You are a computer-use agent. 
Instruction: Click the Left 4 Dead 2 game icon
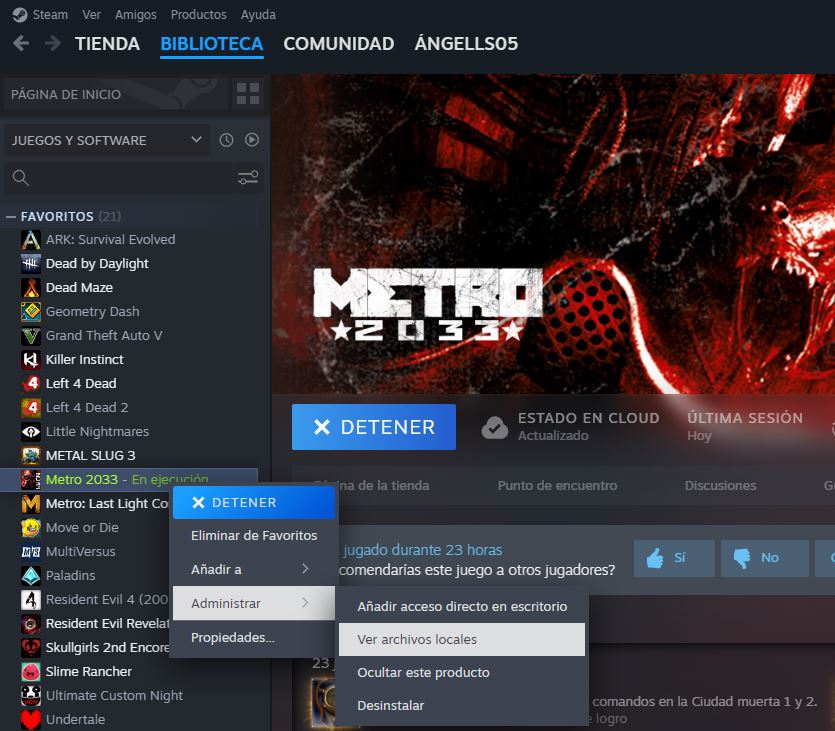(x=31, y=407)
